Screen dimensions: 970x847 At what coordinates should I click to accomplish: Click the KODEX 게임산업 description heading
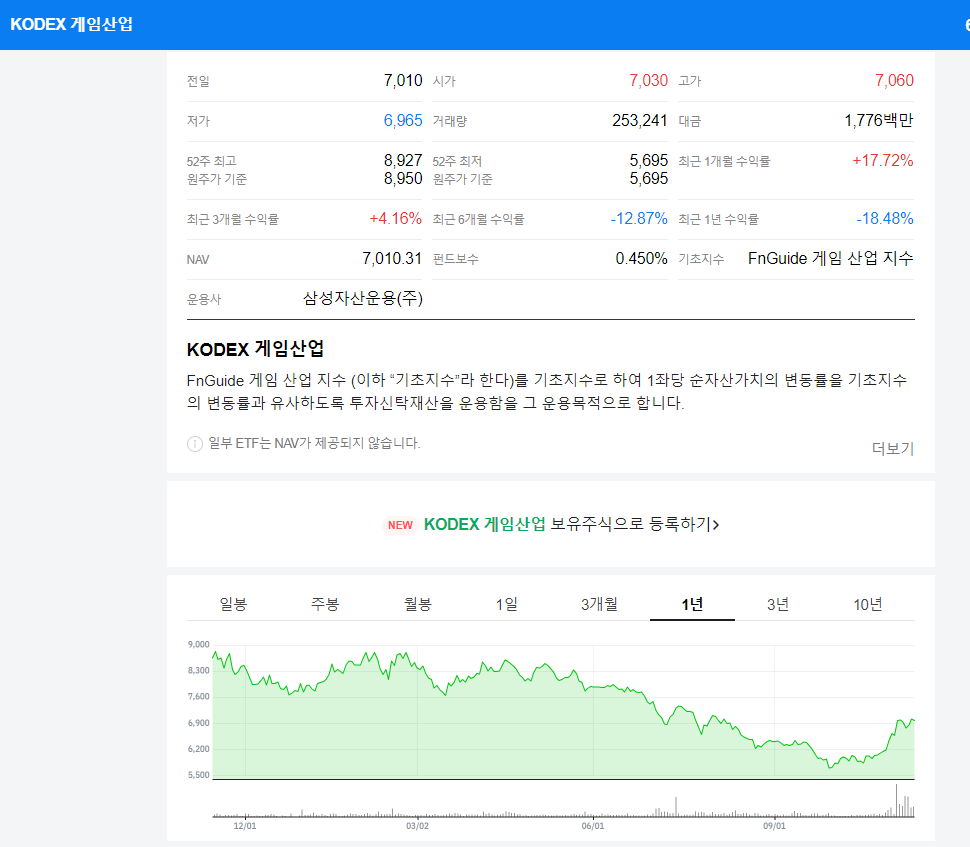(255, 349)
